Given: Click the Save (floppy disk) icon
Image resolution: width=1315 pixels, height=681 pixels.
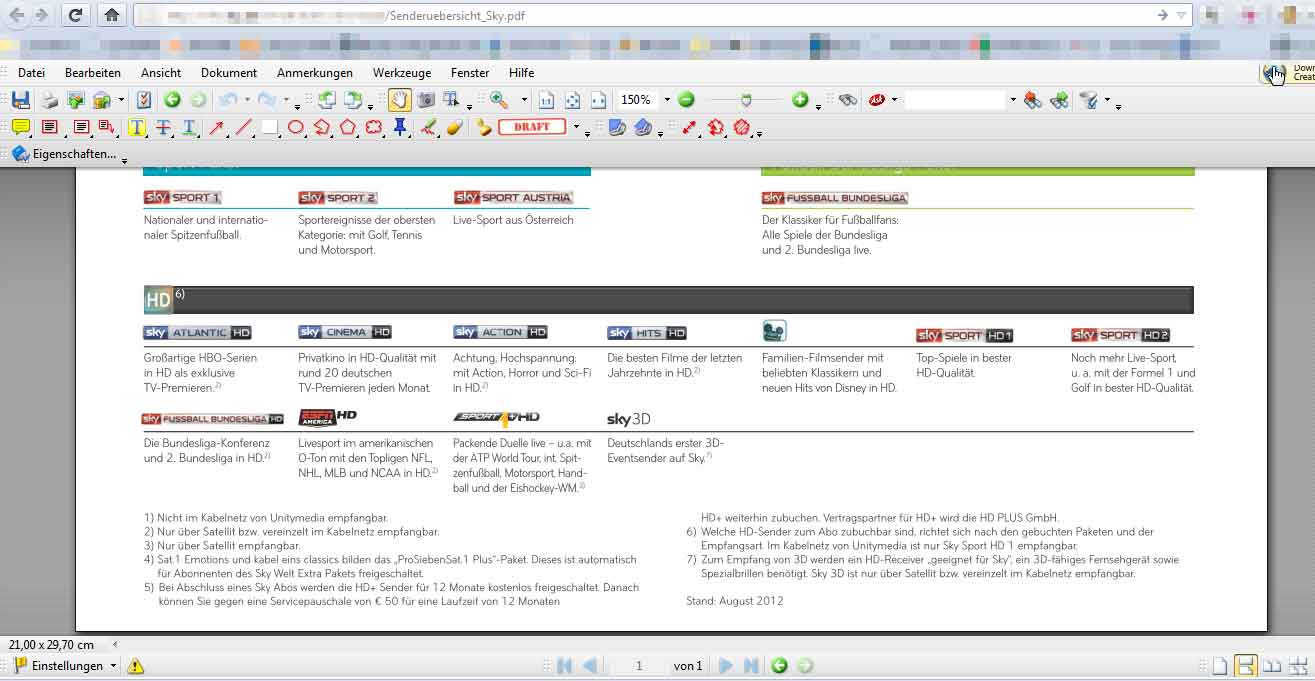Looking at the screenshot, I should point(21,100).
